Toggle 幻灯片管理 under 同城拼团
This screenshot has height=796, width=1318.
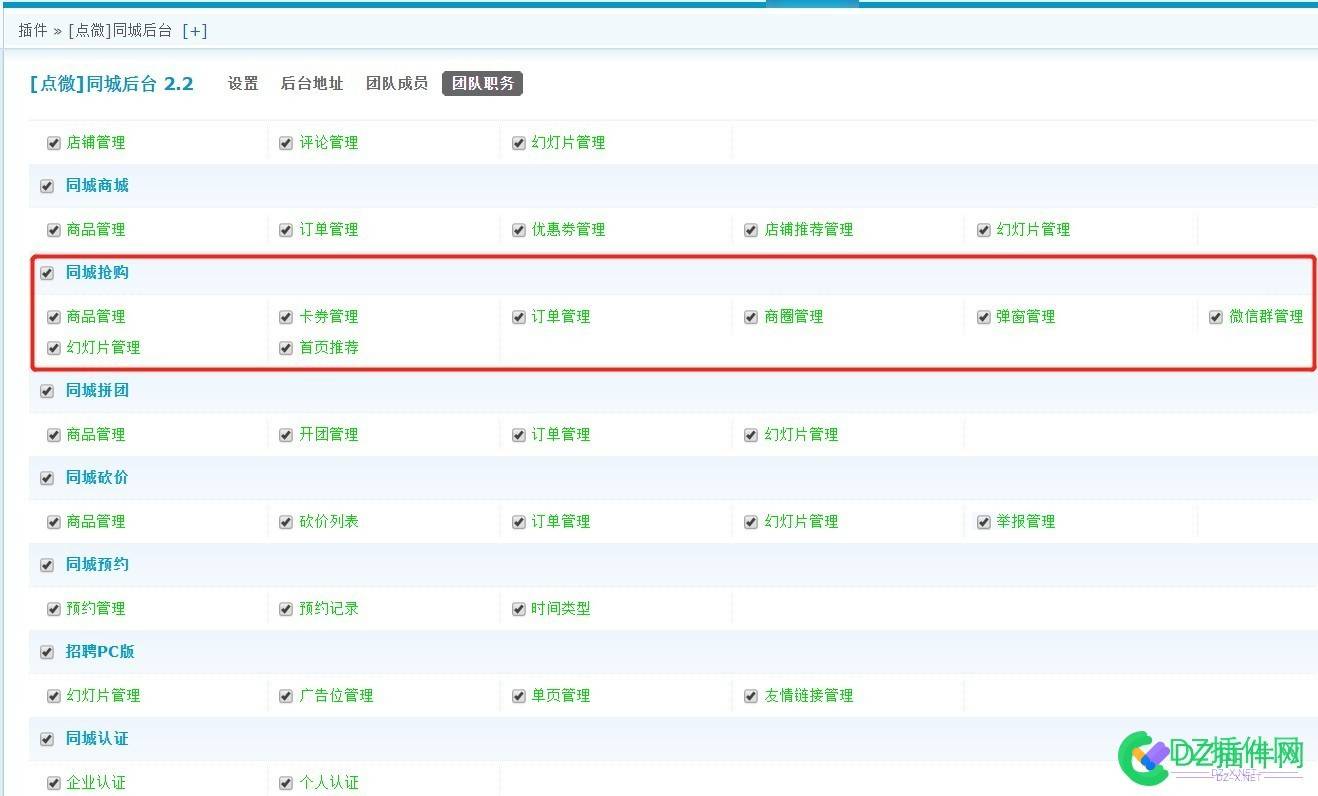(751, 435)
